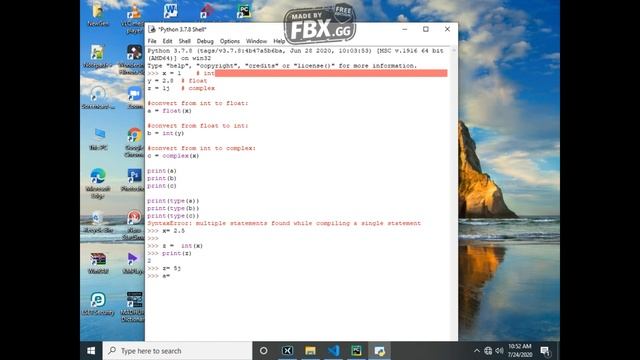640x360 pixels.
Task: Open the volume control in system tray
Action: 499,351
